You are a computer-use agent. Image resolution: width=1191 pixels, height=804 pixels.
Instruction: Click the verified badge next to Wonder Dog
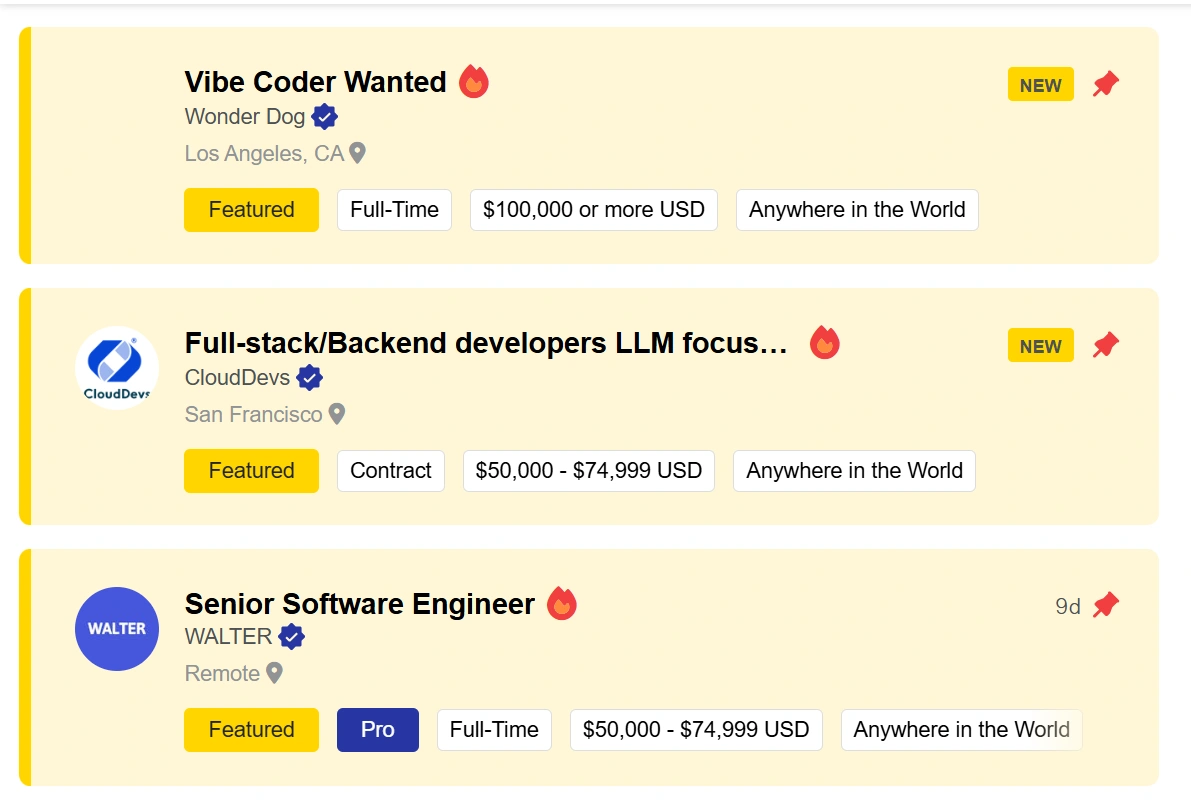[x=324, y=117]
